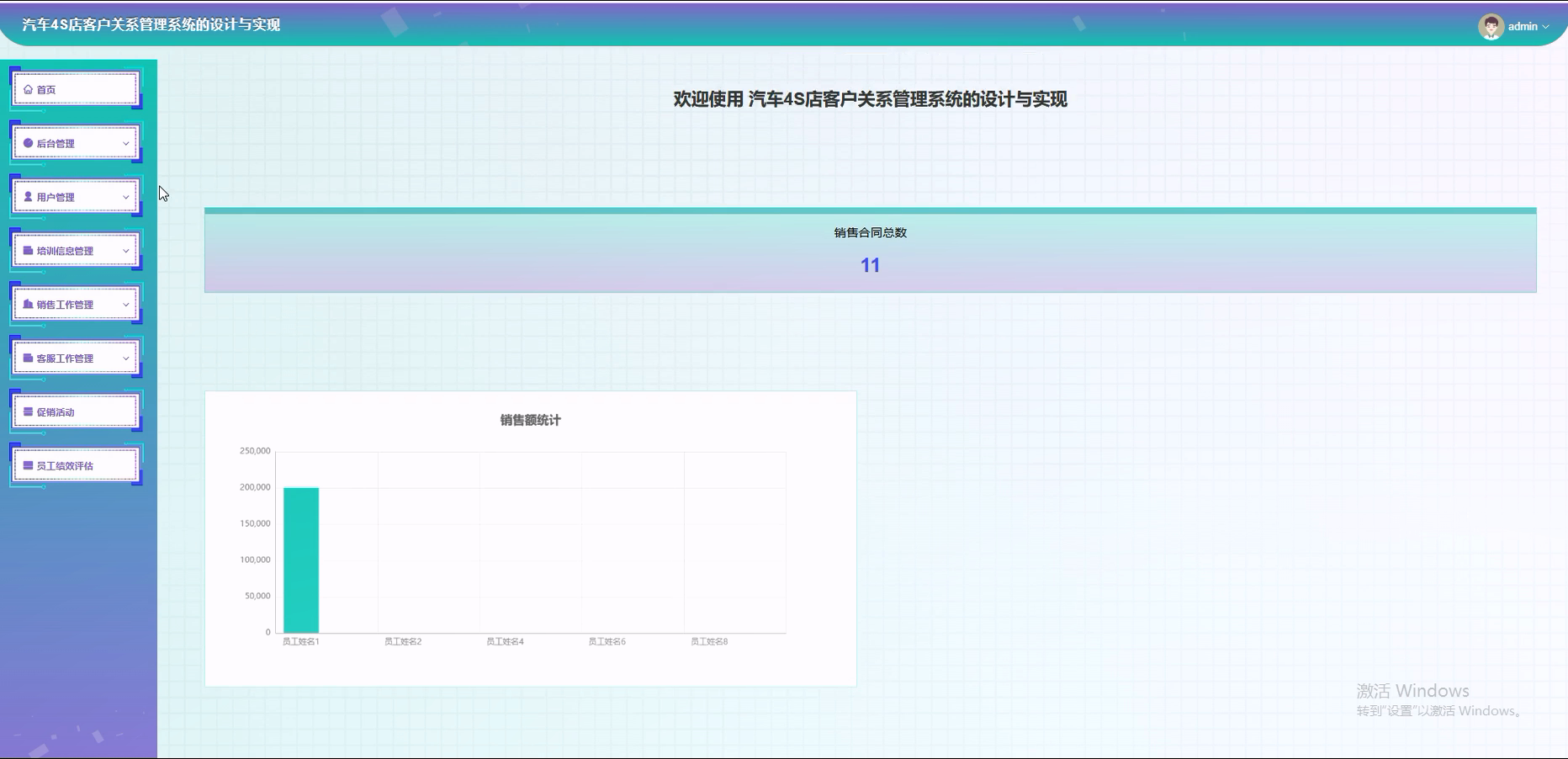Open the 促销活动 menu item
The image size is (1568, 759).
tap(76, 412)
